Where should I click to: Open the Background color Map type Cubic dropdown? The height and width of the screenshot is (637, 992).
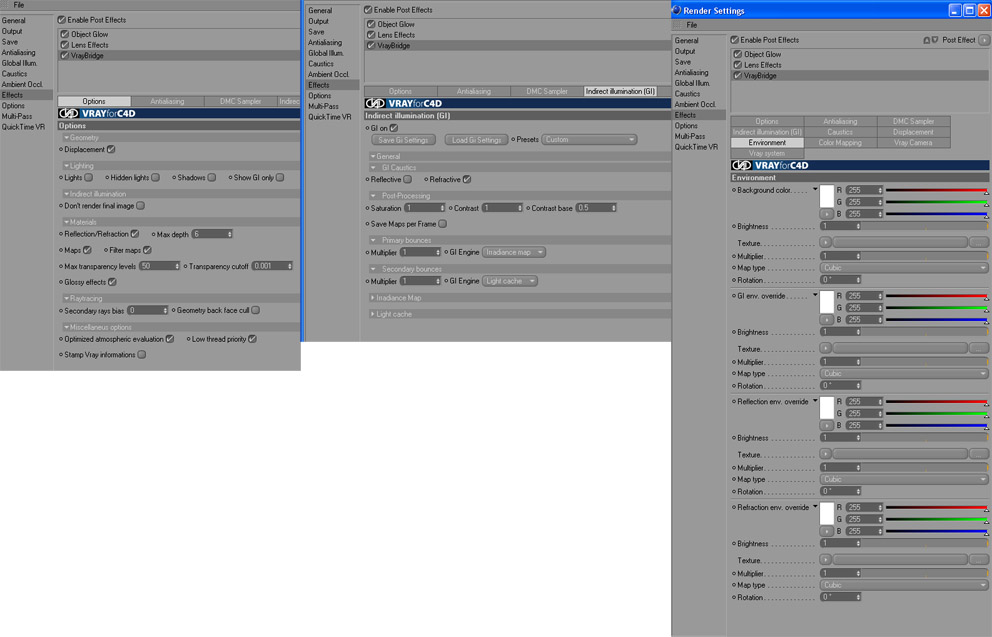[903, 268]
